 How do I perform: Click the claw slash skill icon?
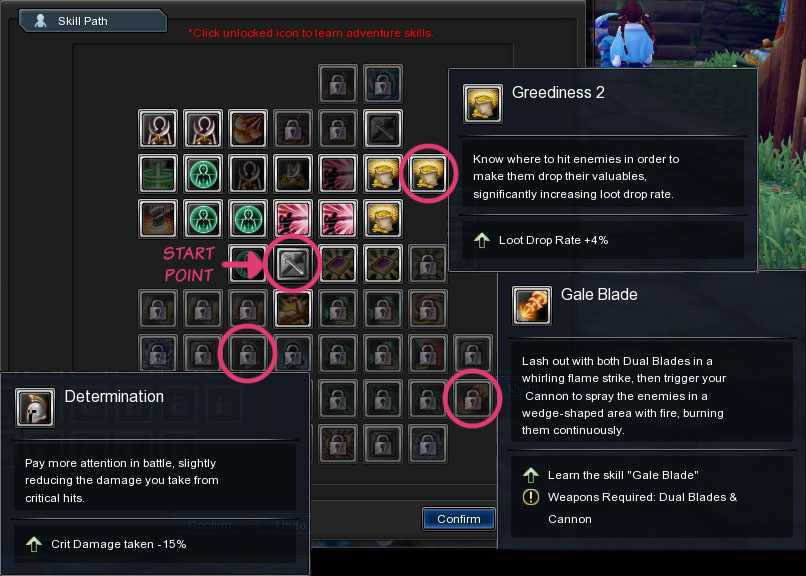[248, 128]
